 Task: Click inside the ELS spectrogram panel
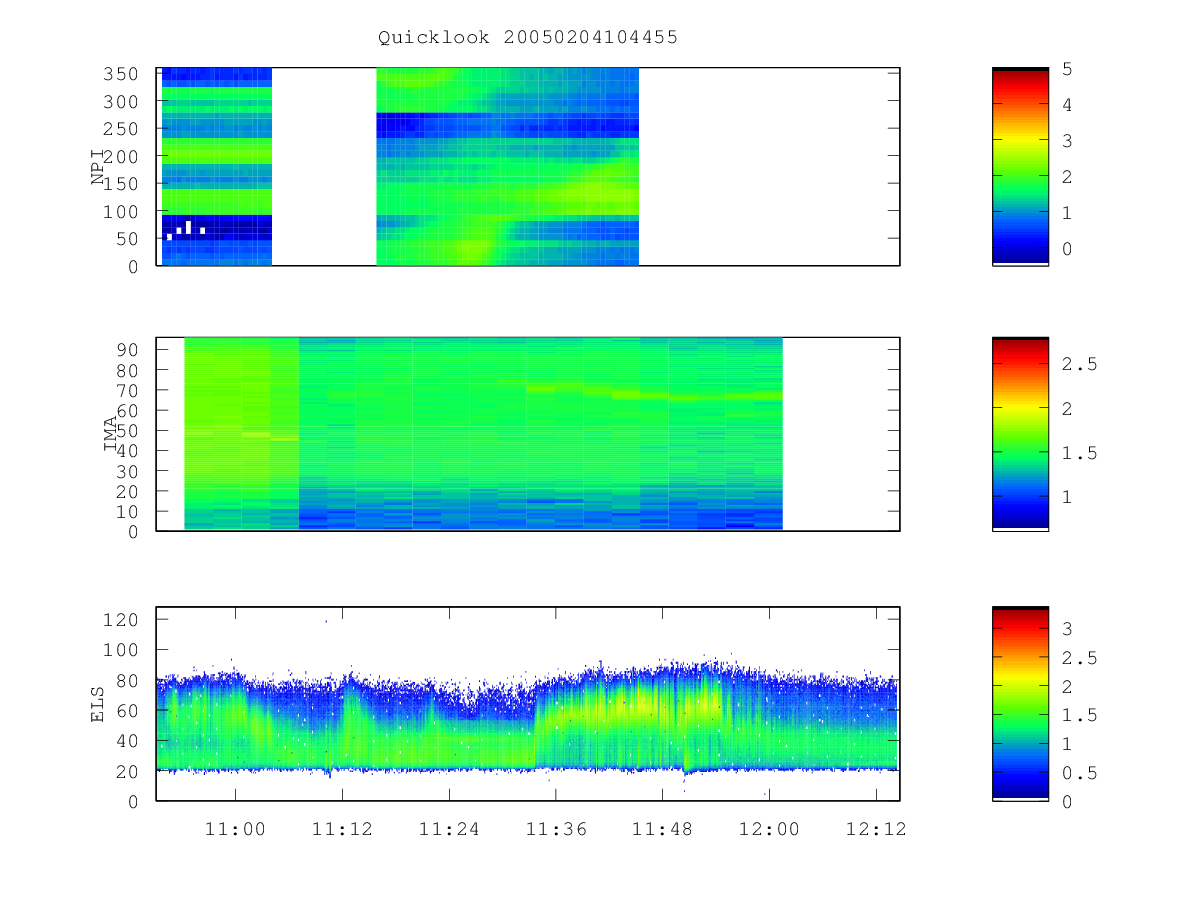tap(528, 704)
